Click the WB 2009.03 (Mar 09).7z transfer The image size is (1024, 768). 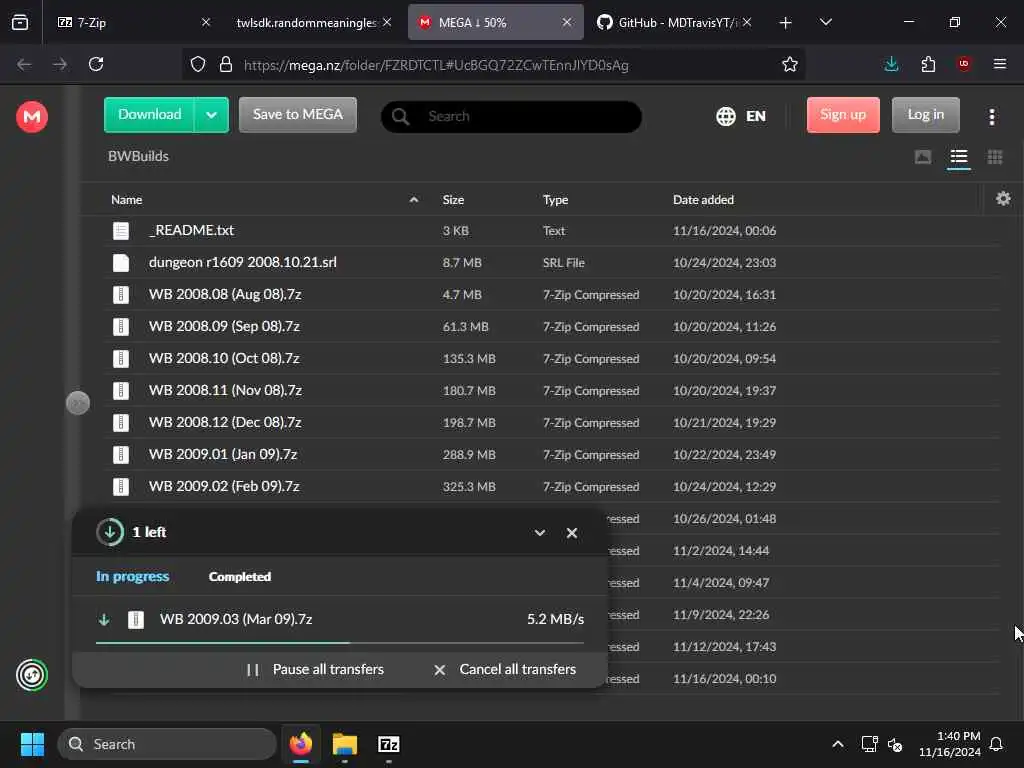pyautogui.click(x=340, y=619)
